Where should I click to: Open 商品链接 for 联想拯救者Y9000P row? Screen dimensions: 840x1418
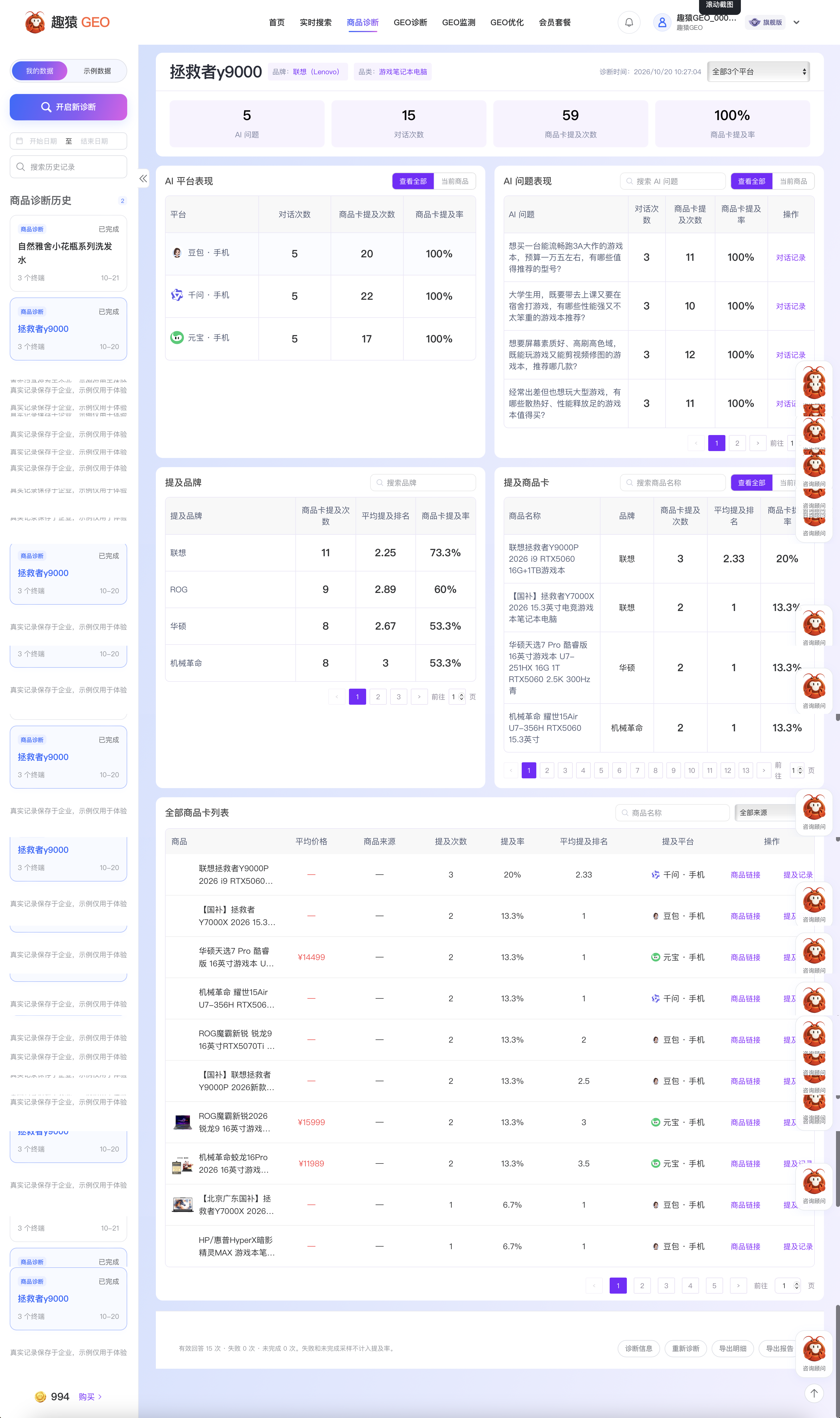[x=745, y=875]
